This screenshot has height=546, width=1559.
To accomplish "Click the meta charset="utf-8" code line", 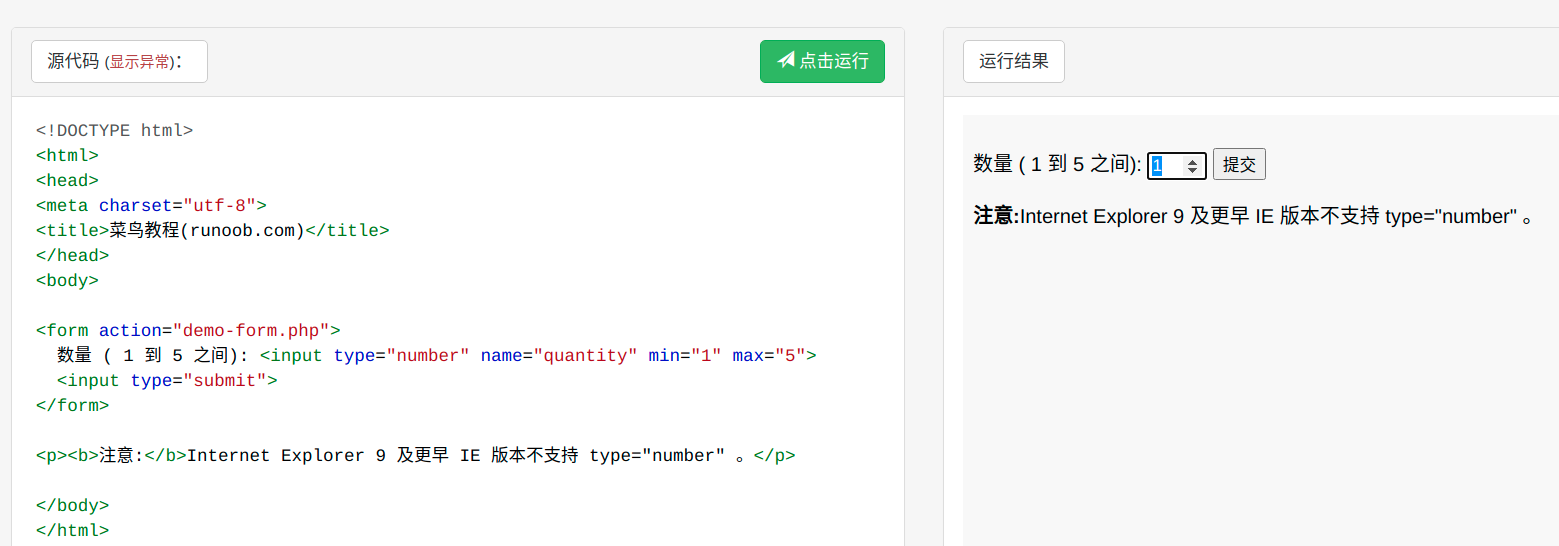I will (151, 205).
